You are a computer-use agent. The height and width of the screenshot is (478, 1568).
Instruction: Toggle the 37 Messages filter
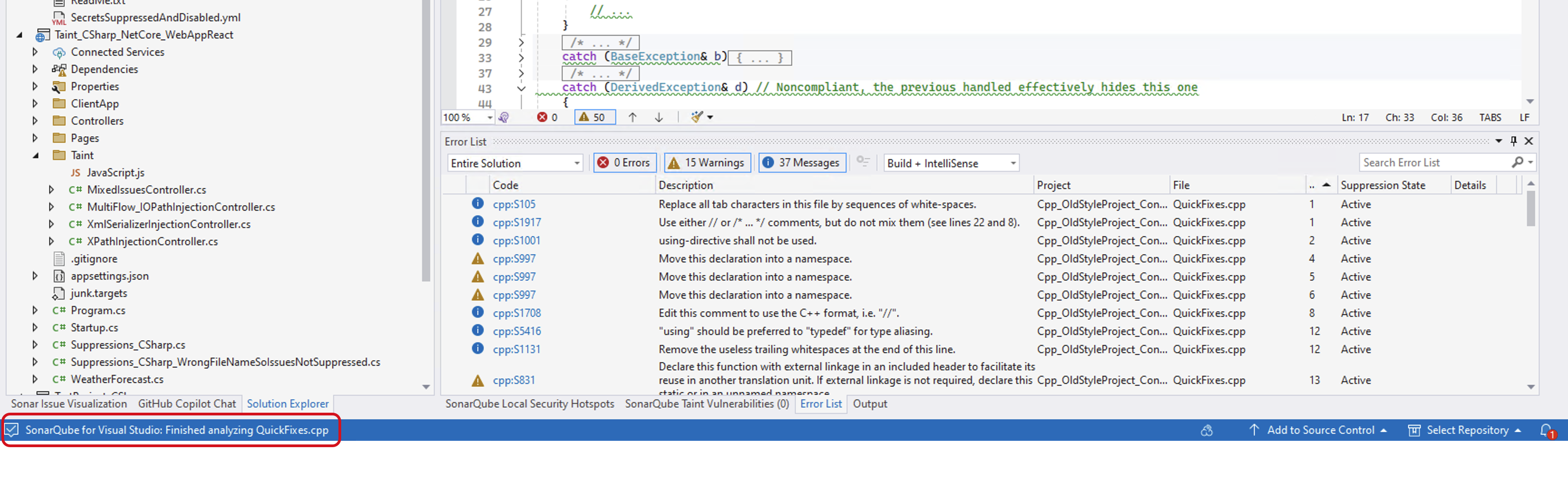(802, 162)
